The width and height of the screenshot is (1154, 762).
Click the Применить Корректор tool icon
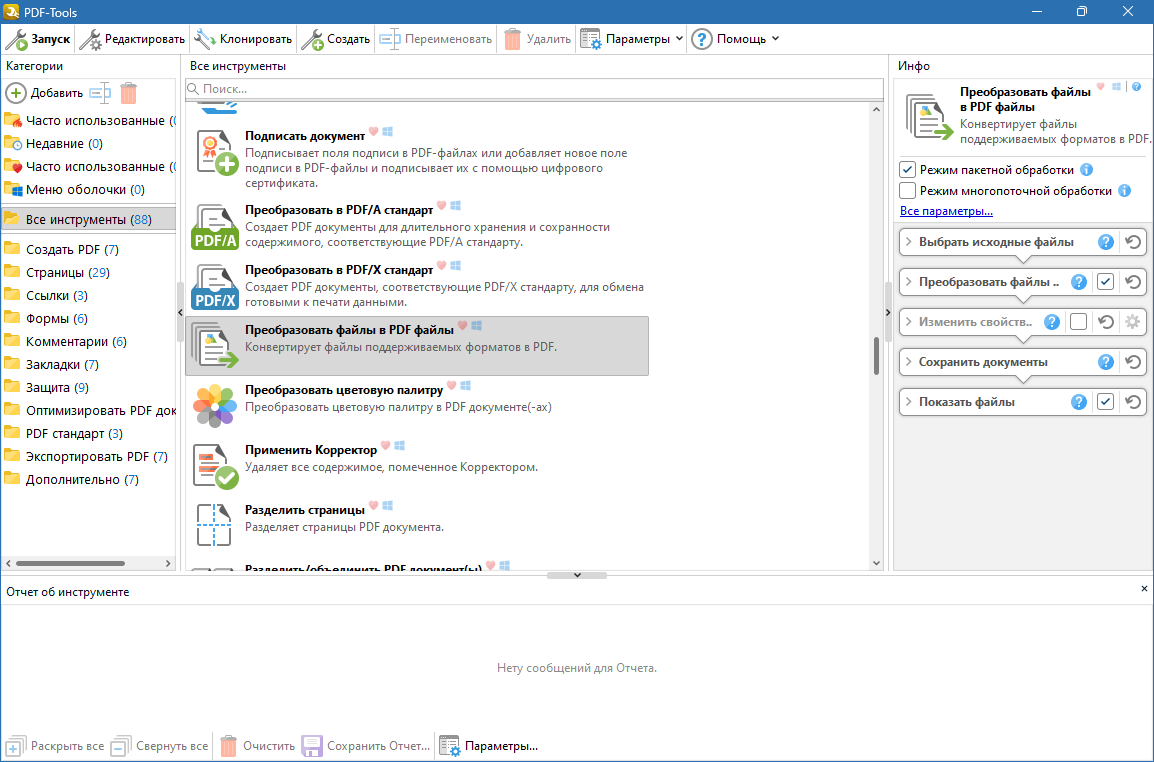(x=215, y=466)
